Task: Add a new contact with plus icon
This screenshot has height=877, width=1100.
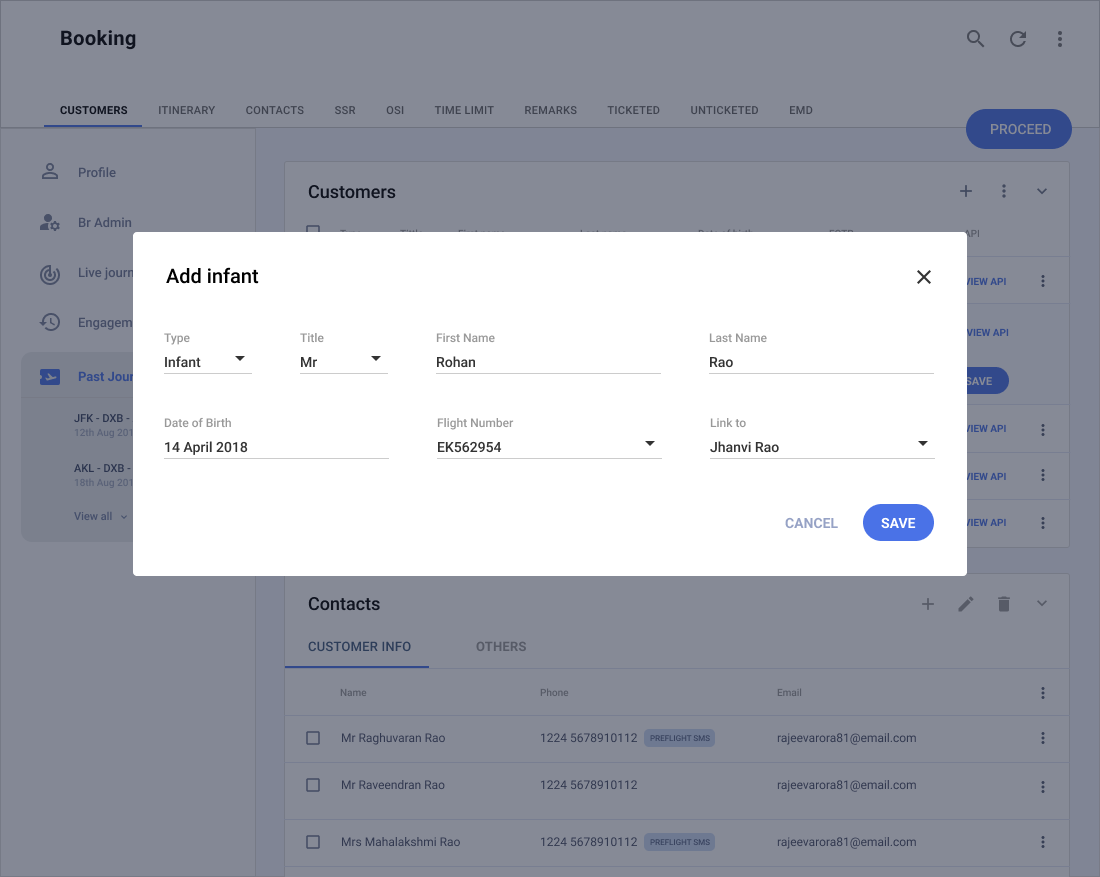Action: [x=927, y=604]
